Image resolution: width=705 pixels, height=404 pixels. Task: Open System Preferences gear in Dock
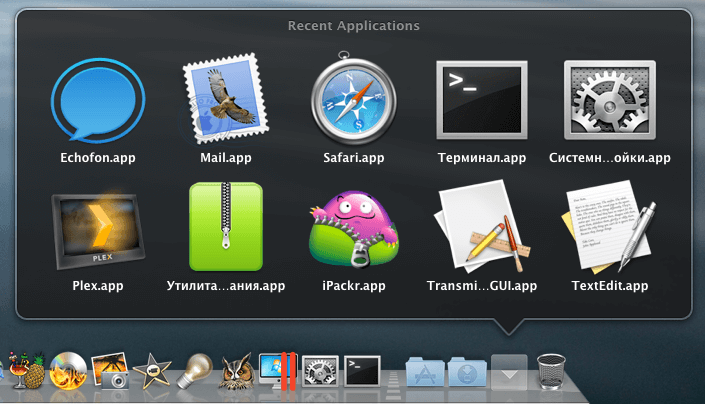point(320,371)
